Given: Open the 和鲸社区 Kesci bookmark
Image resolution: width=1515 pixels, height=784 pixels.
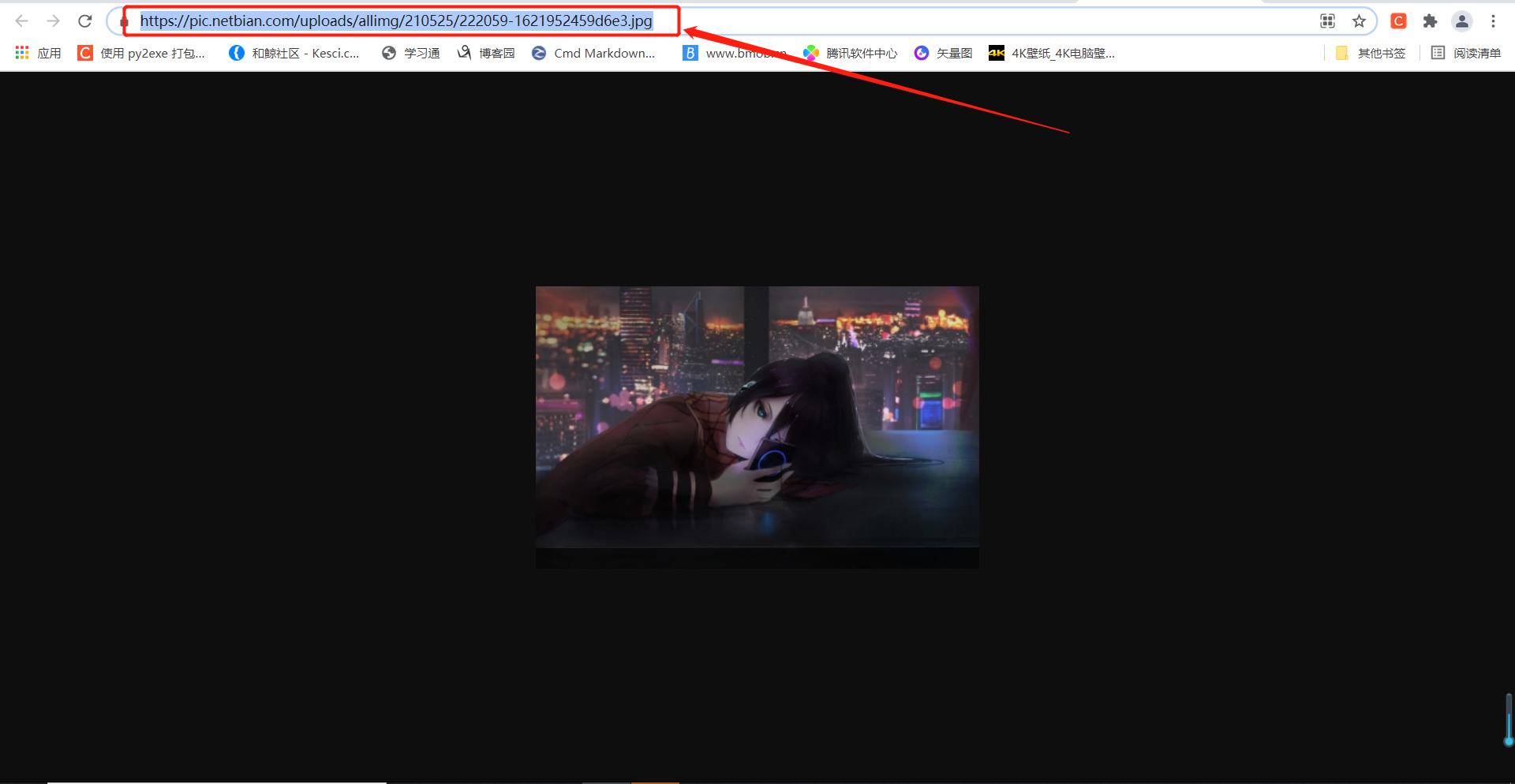Looking at the screenshot, I should [294, 53].
